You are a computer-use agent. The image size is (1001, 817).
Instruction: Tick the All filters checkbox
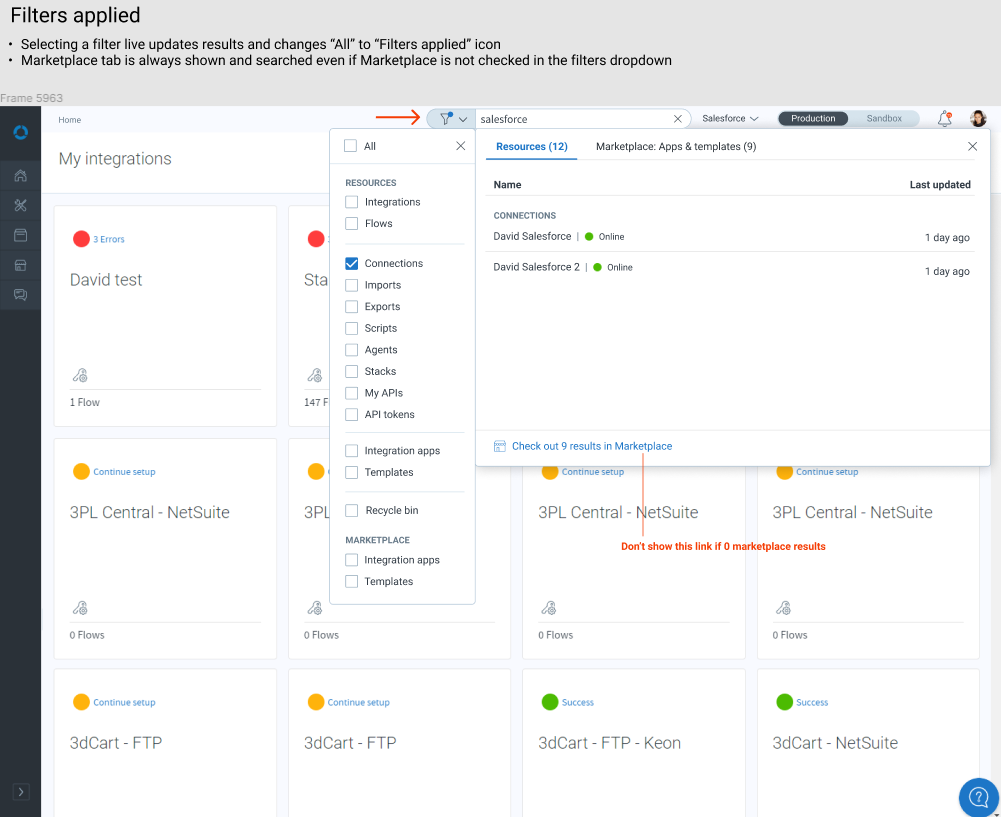click(351, 146)
